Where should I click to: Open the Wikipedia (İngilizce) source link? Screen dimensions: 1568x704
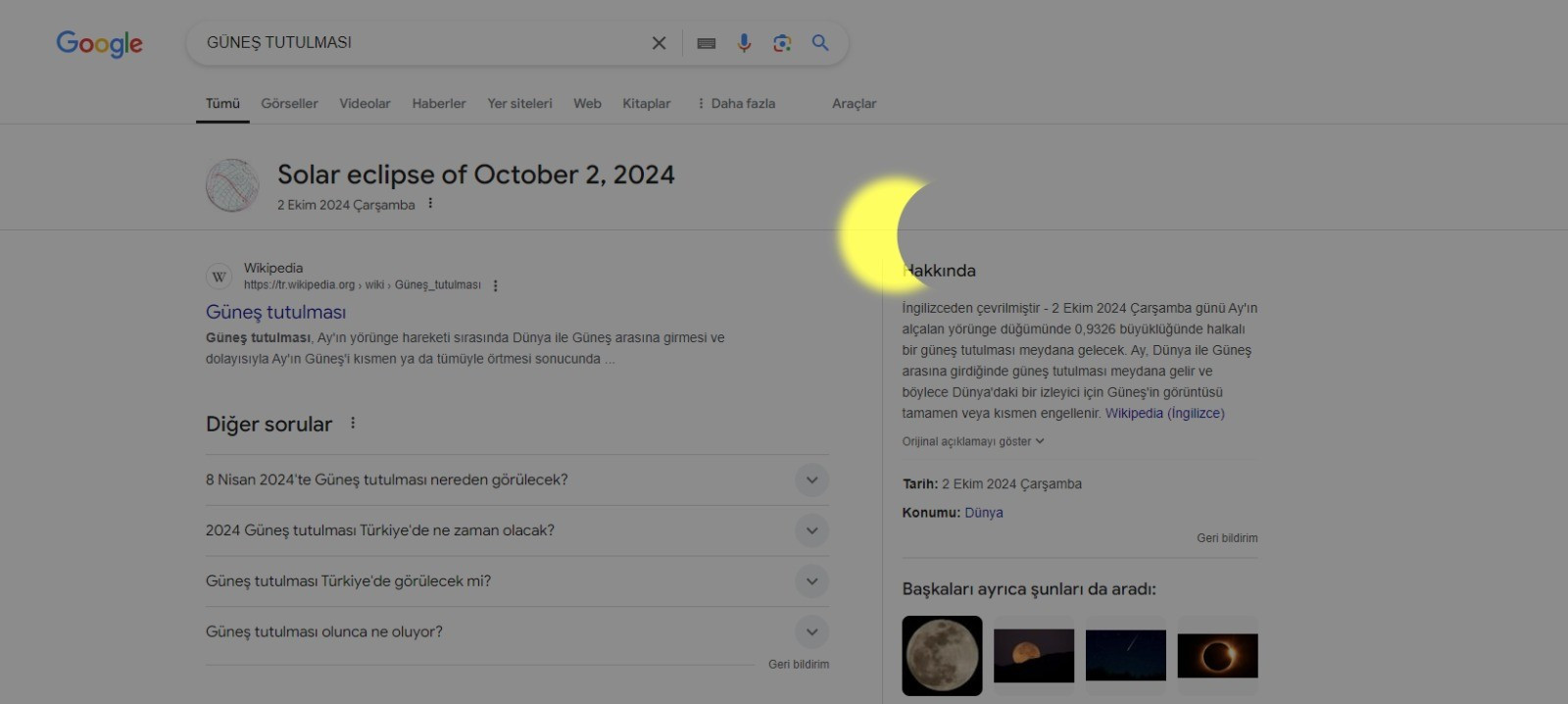pyautogui.click(x=1165, y=413)
